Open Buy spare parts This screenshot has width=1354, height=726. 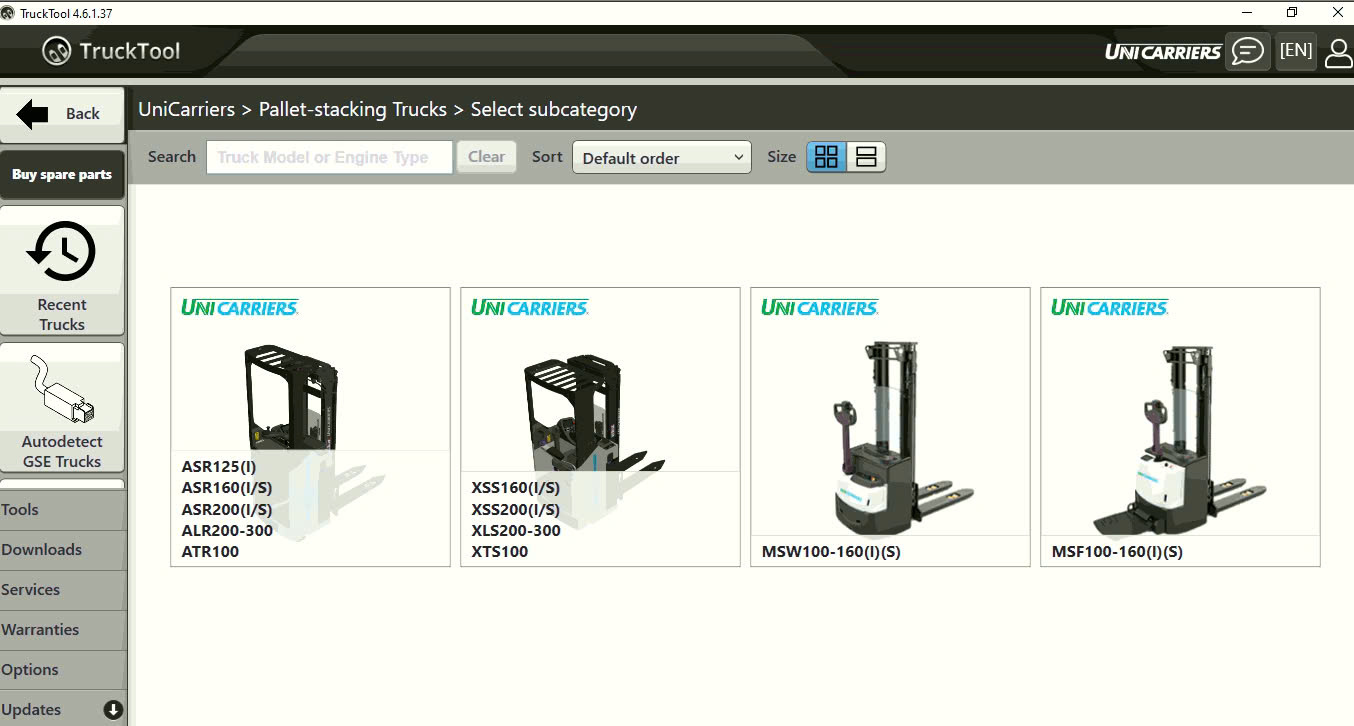point(62,174)
